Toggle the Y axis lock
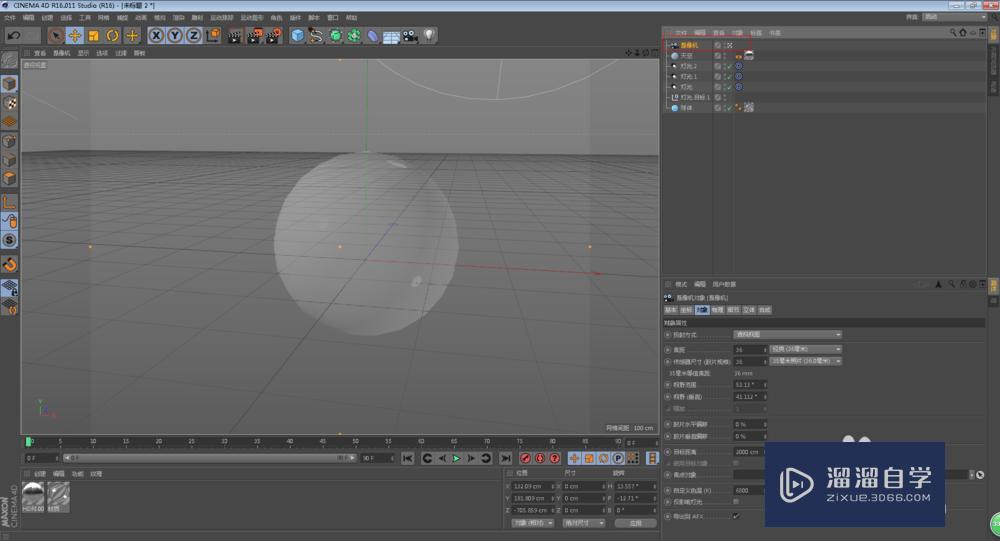 point(175,36)
